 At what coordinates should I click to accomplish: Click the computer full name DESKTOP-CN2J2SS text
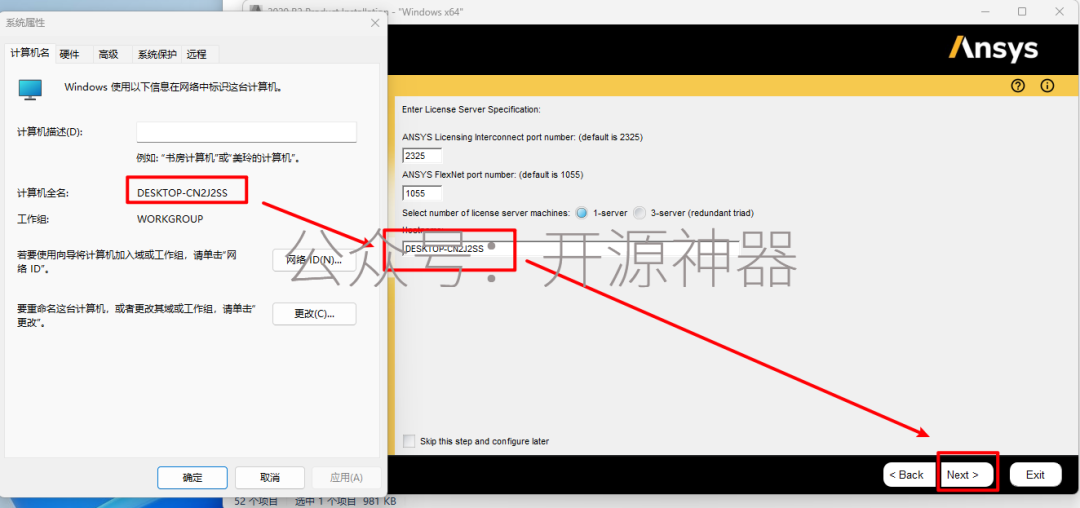183,193
